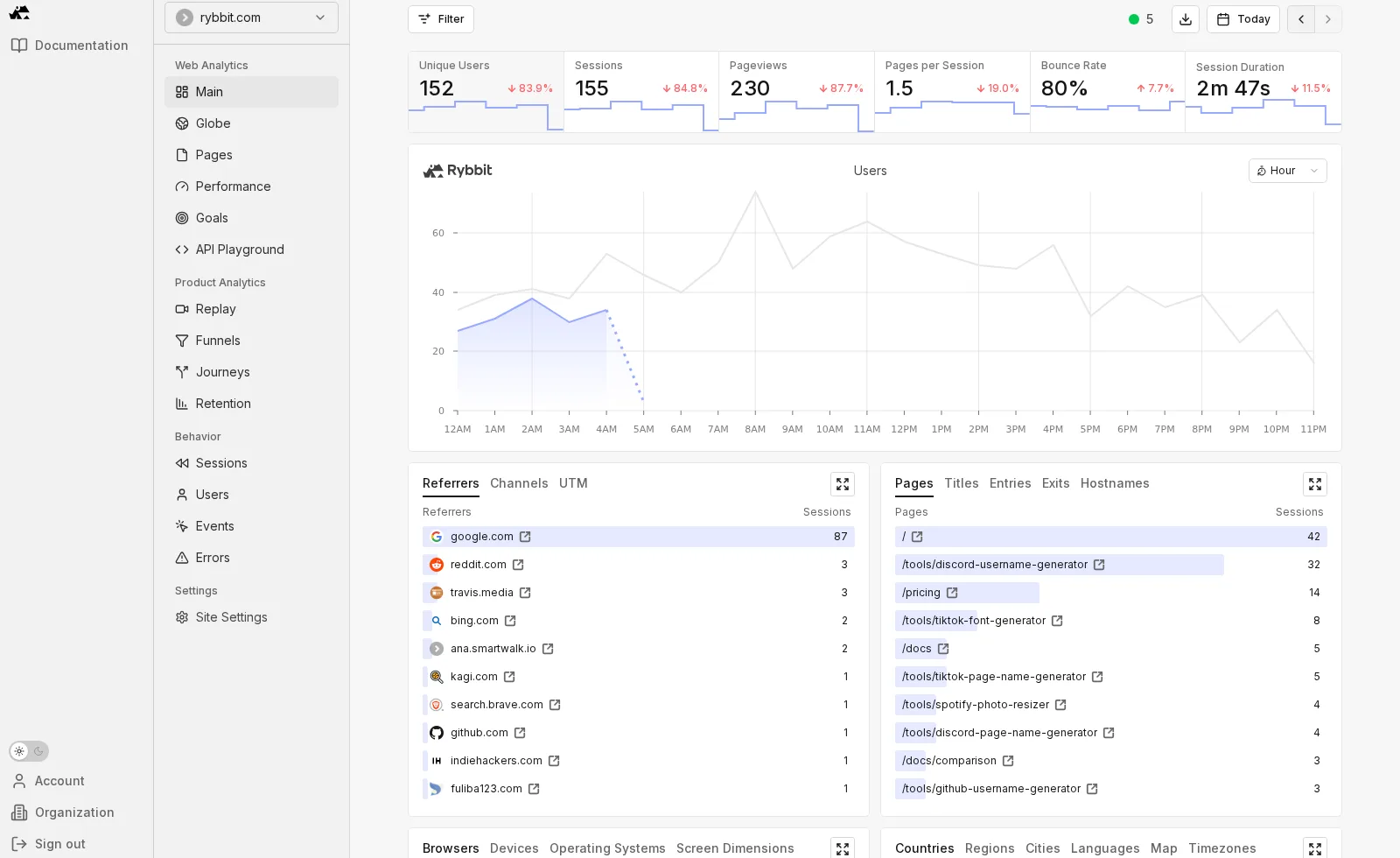Select the Bounce Rate card

[1108, 92]
